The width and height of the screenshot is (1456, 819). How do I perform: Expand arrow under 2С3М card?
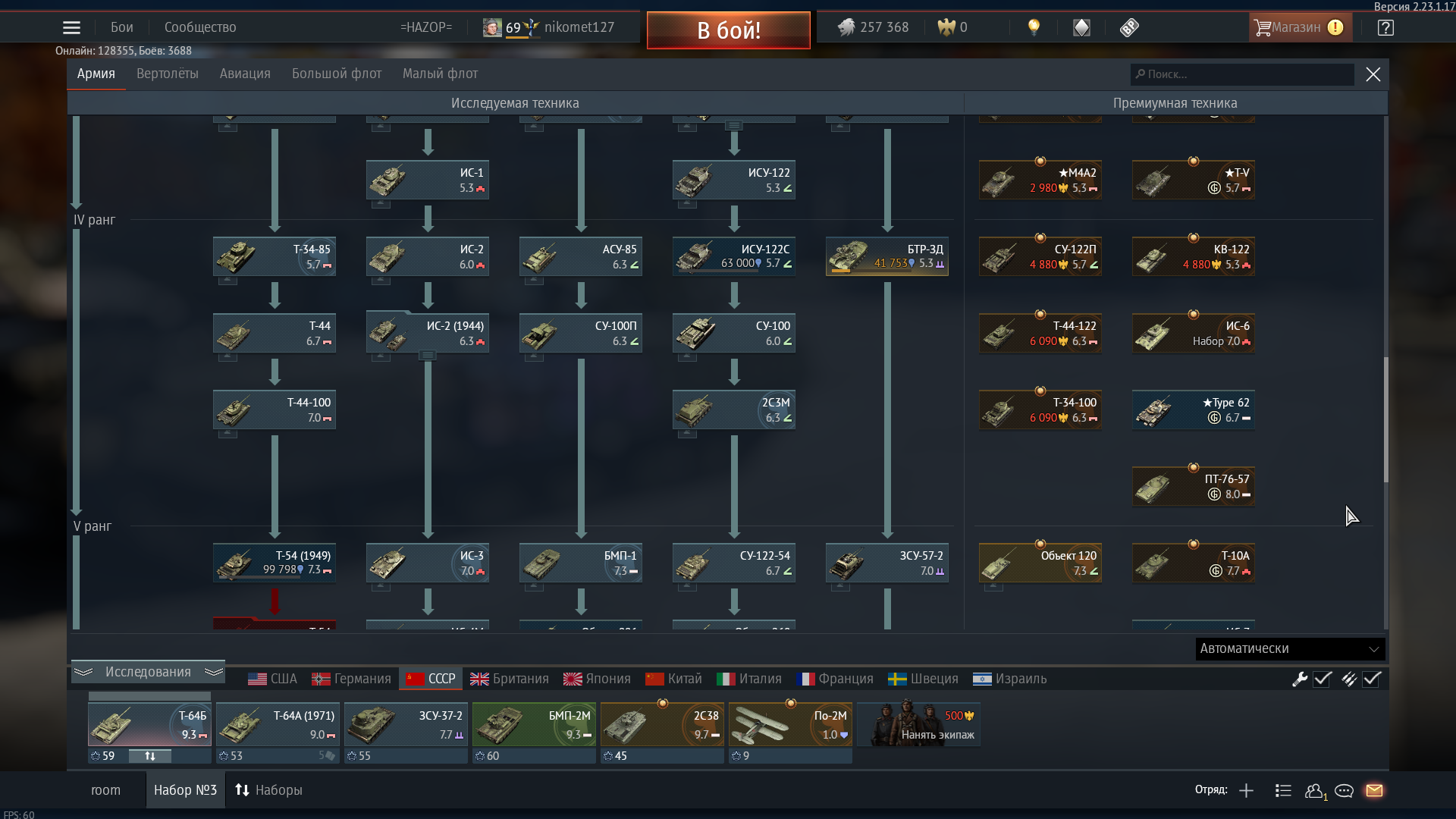coord(687,434)
